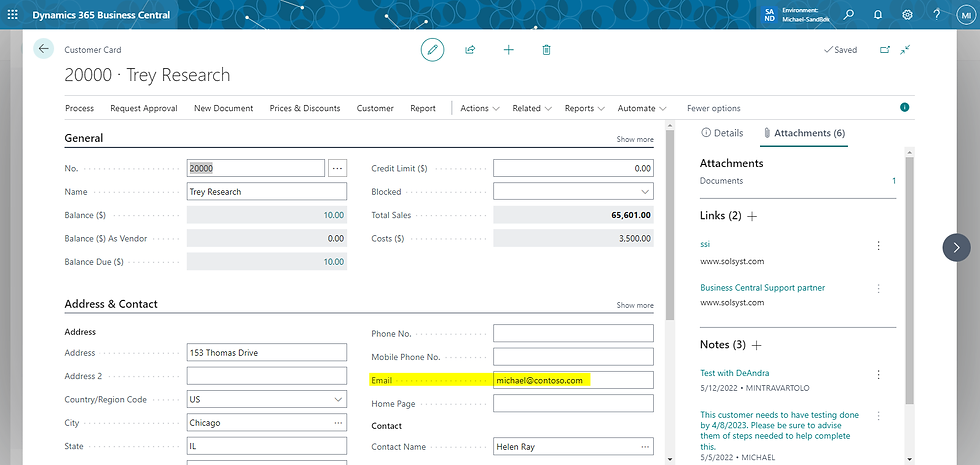Screen dimensions: 980x465
Task: Click the Name field
Action: click(267, 192)
